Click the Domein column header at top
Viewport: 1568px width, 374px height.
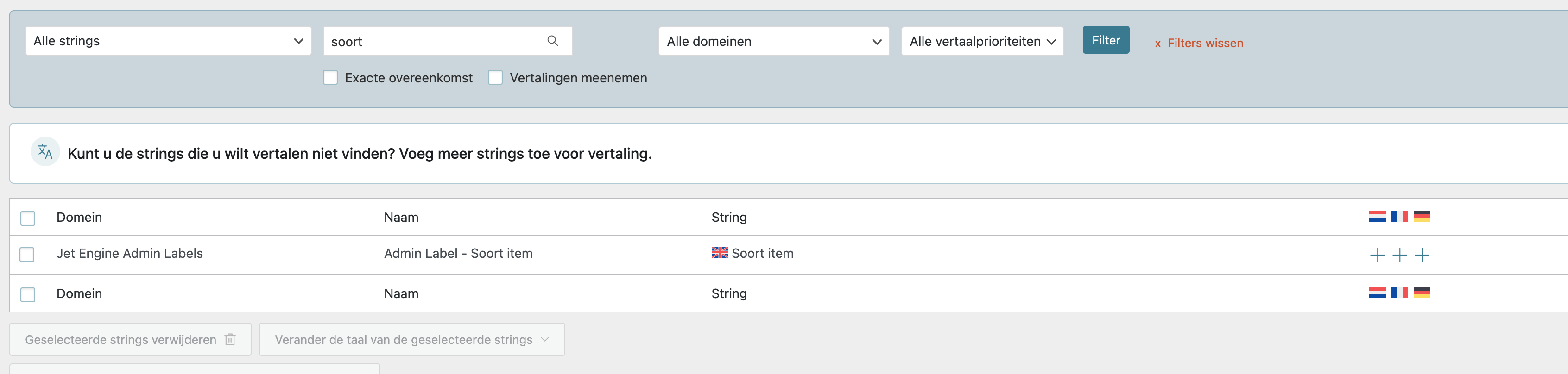(x=79, y=217)
